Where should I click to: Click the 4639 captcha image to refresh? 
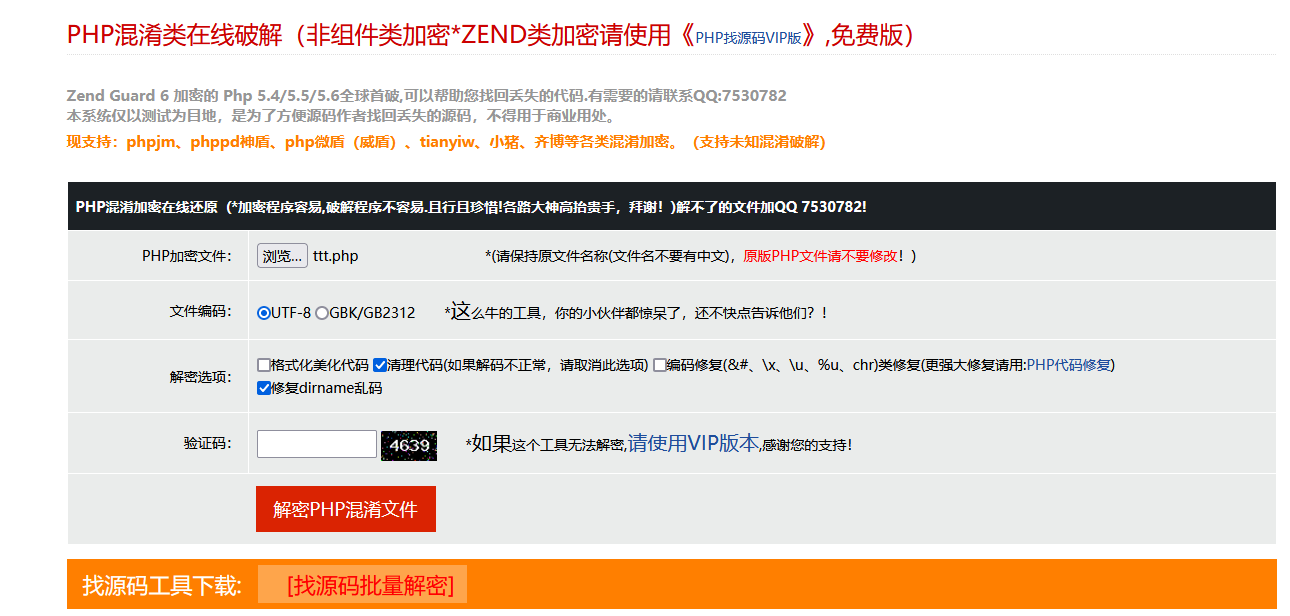(410, 444)
